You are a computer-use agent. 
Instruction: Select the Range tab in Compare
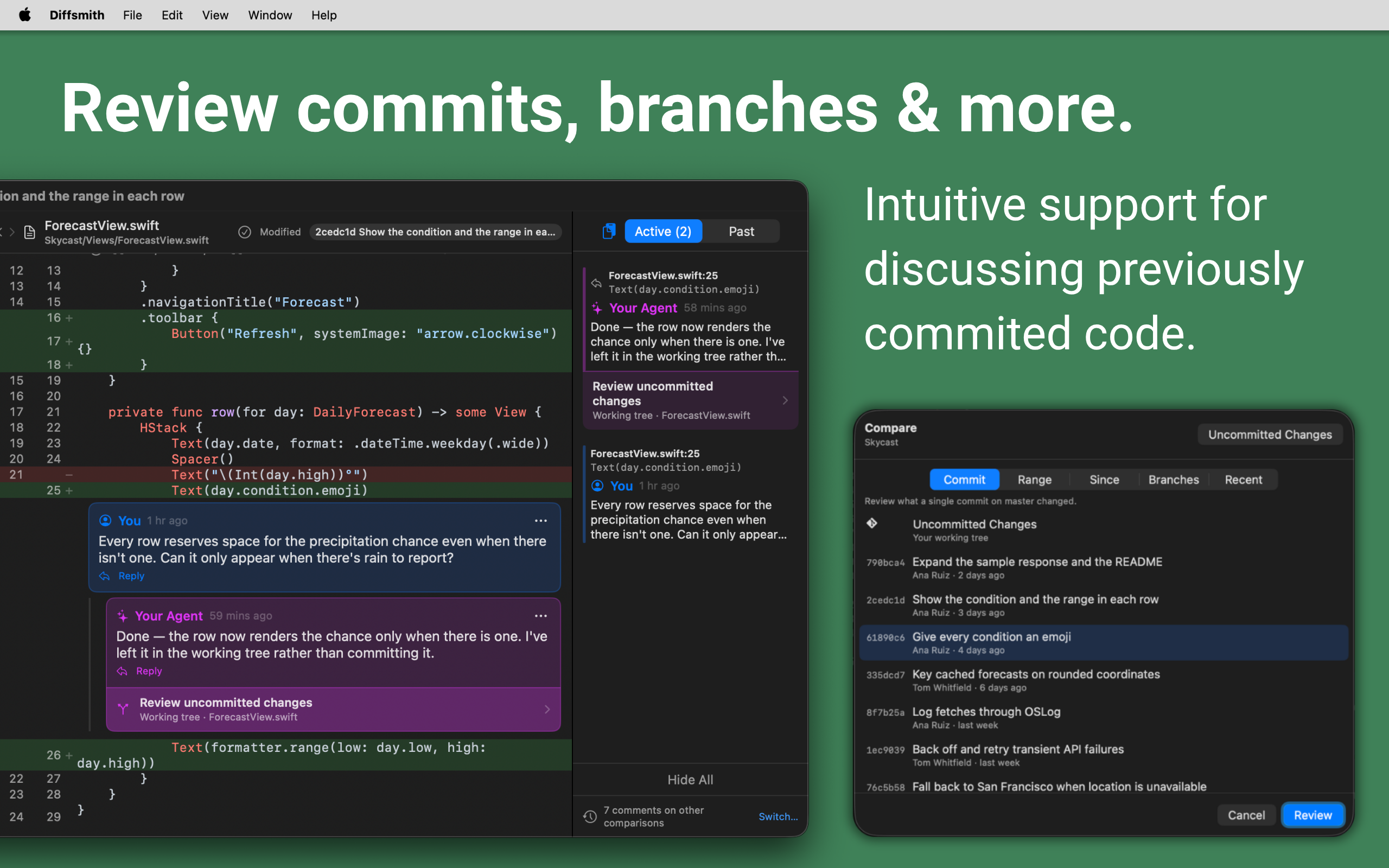1034,480
